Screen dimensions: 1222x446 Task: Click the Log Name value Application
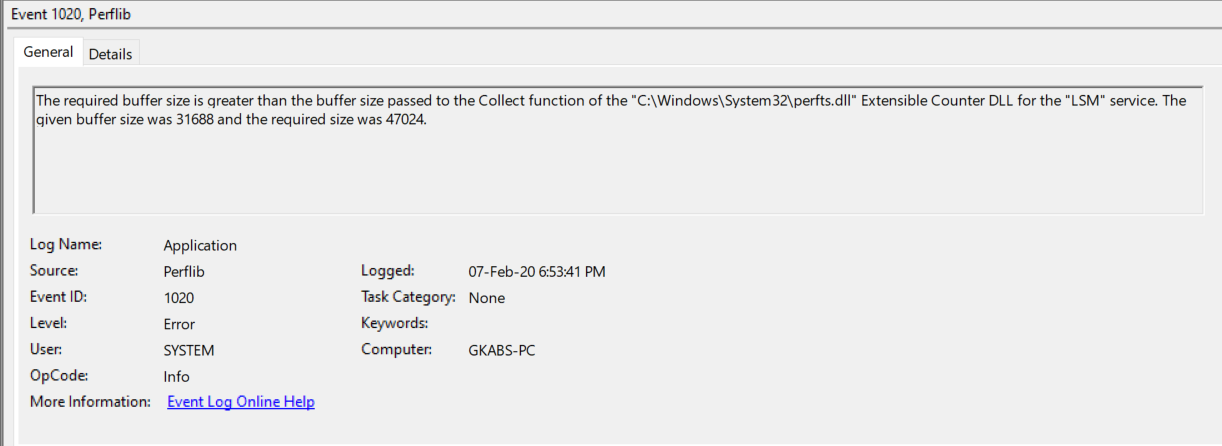200,245
